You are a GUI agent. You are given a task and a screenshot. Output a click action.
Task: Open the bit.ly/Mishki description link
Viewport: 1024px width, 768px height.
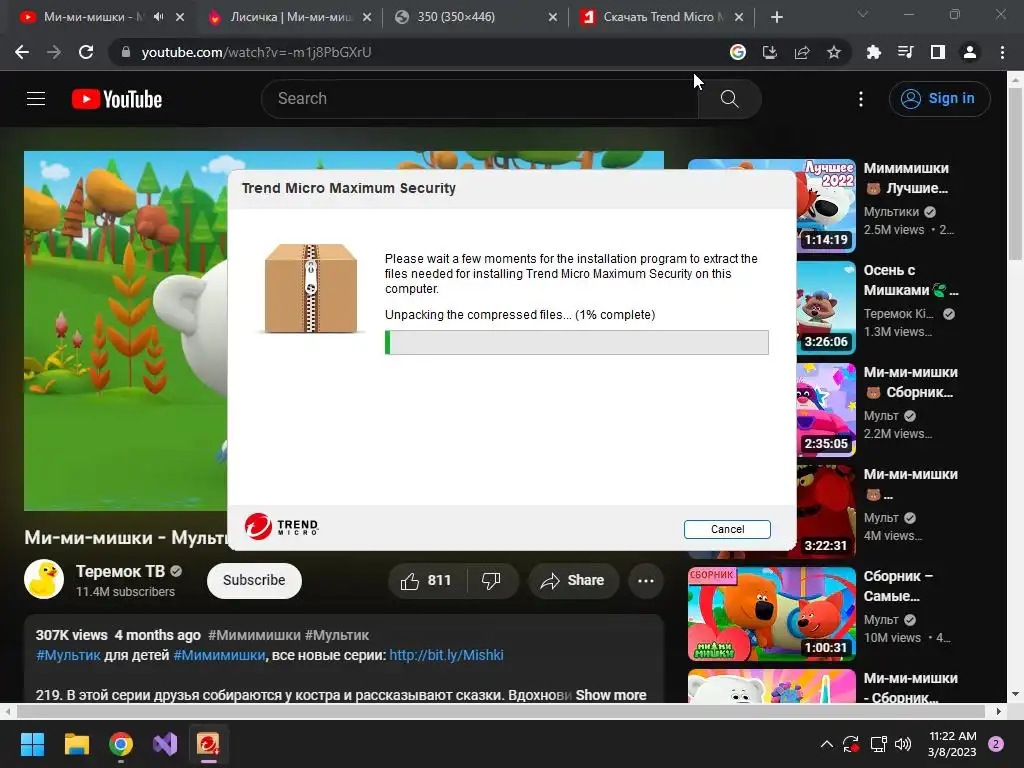[x=446, y=655]
